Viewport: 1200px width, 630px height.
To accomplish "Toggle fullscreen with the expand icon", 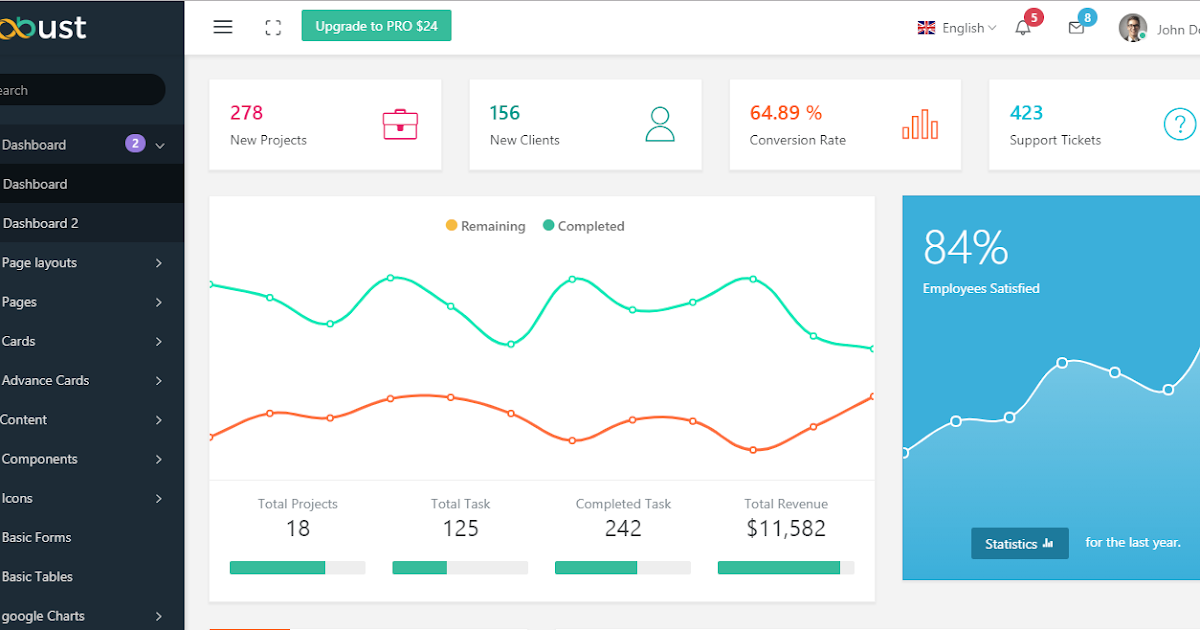I will [273, 28].
